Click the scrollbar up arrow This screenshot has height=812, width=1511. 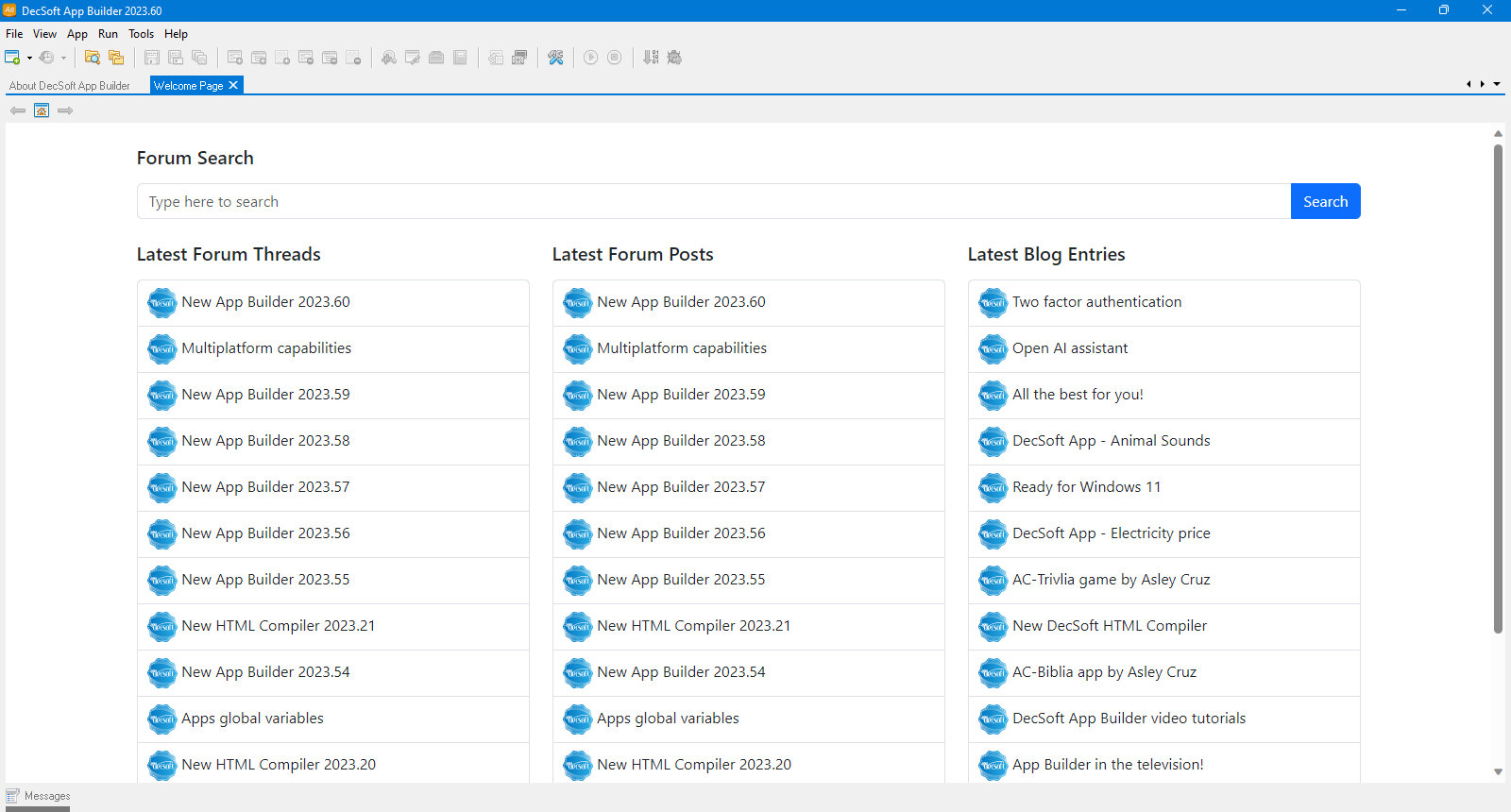[x=1498, y=133]
